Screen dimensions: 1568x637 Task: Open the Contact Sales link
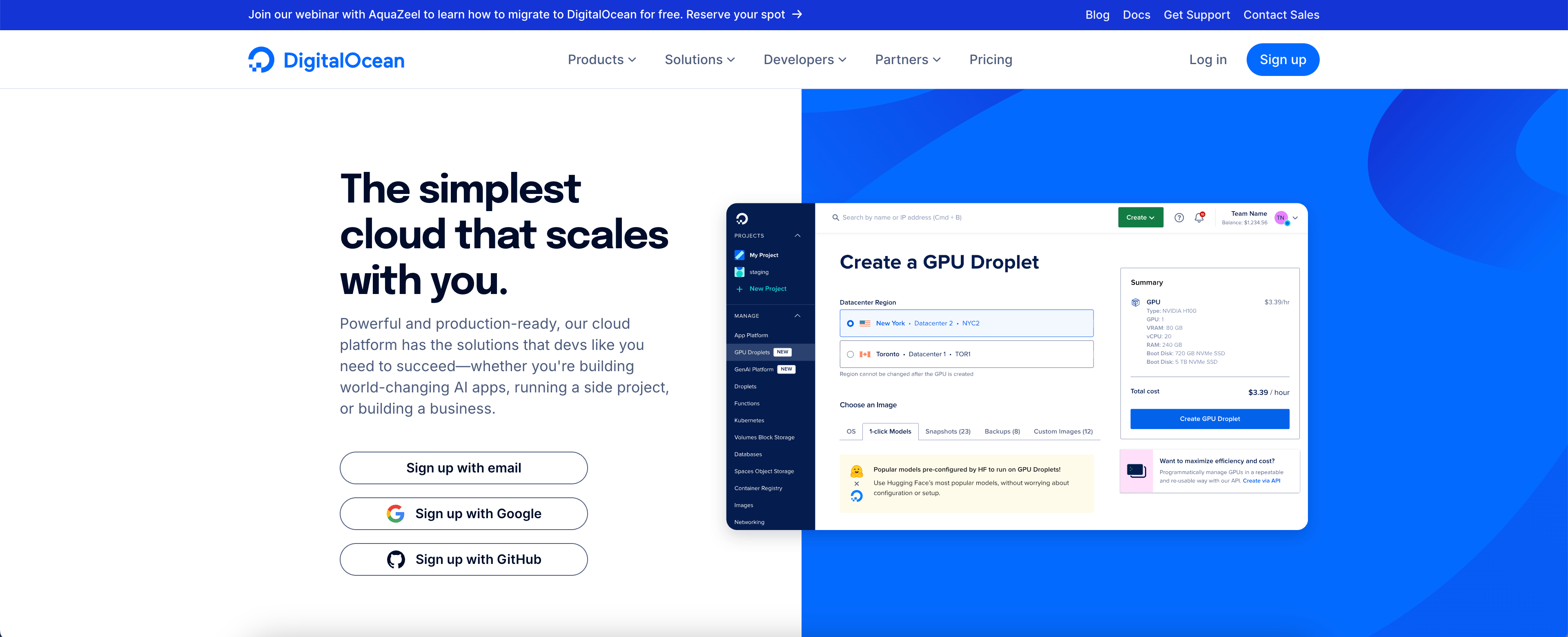(x=1281, y=15)
